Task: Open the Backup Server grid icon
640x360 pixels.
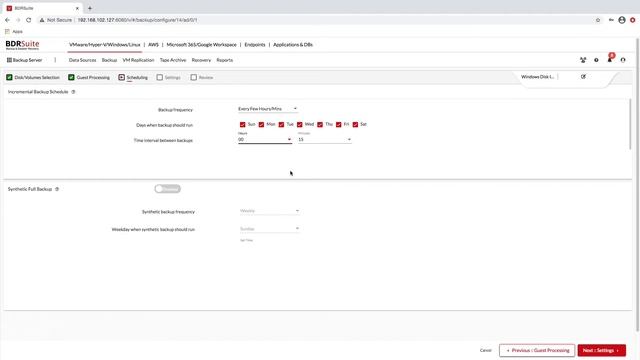Action: pyautogui.click(x=9, y=60)
